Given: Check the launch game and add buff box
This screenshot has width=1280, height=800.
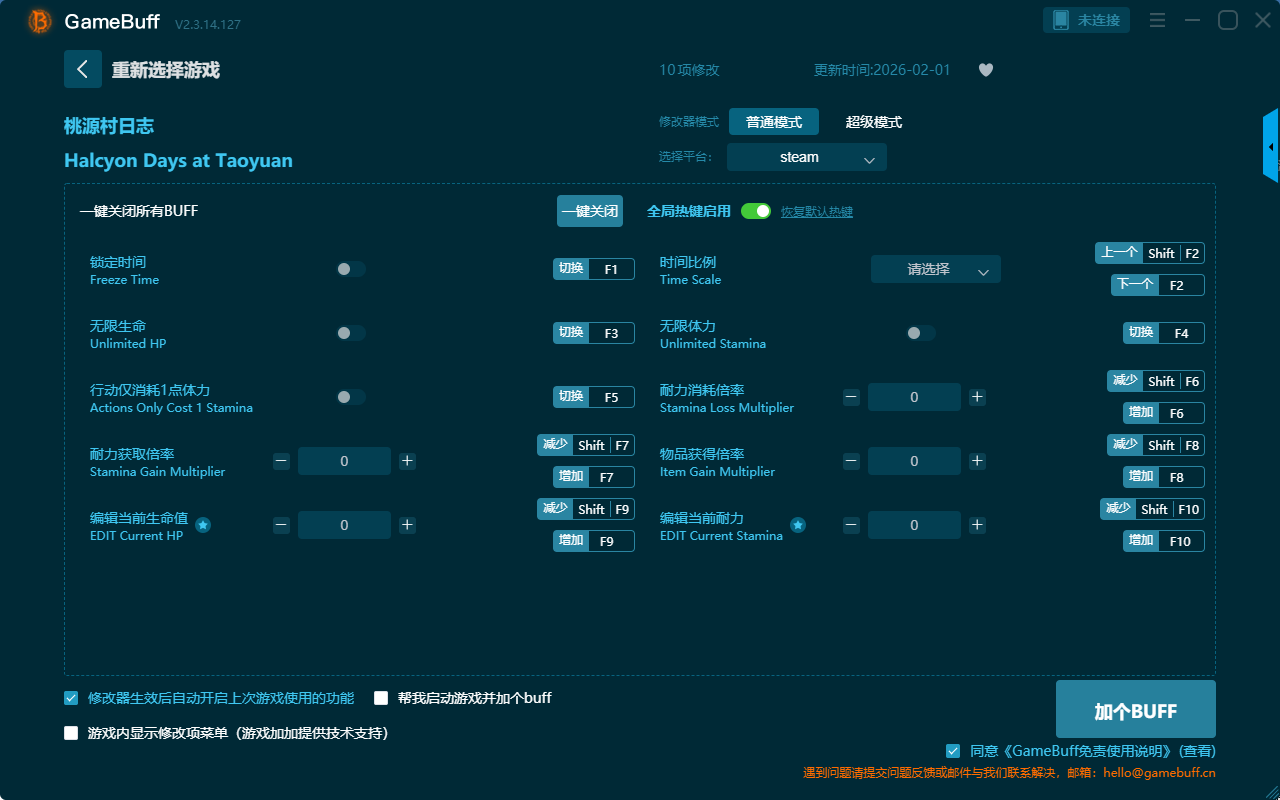Looking at the screenshot, I should click(x=381, y=698).
